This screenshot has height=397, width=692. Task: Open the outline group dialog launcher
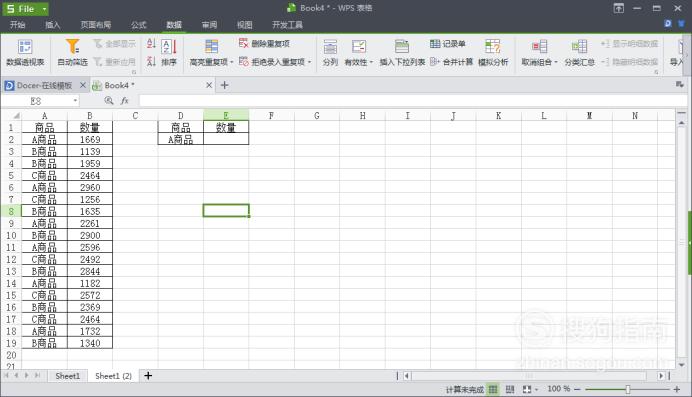tap(656, 71)
